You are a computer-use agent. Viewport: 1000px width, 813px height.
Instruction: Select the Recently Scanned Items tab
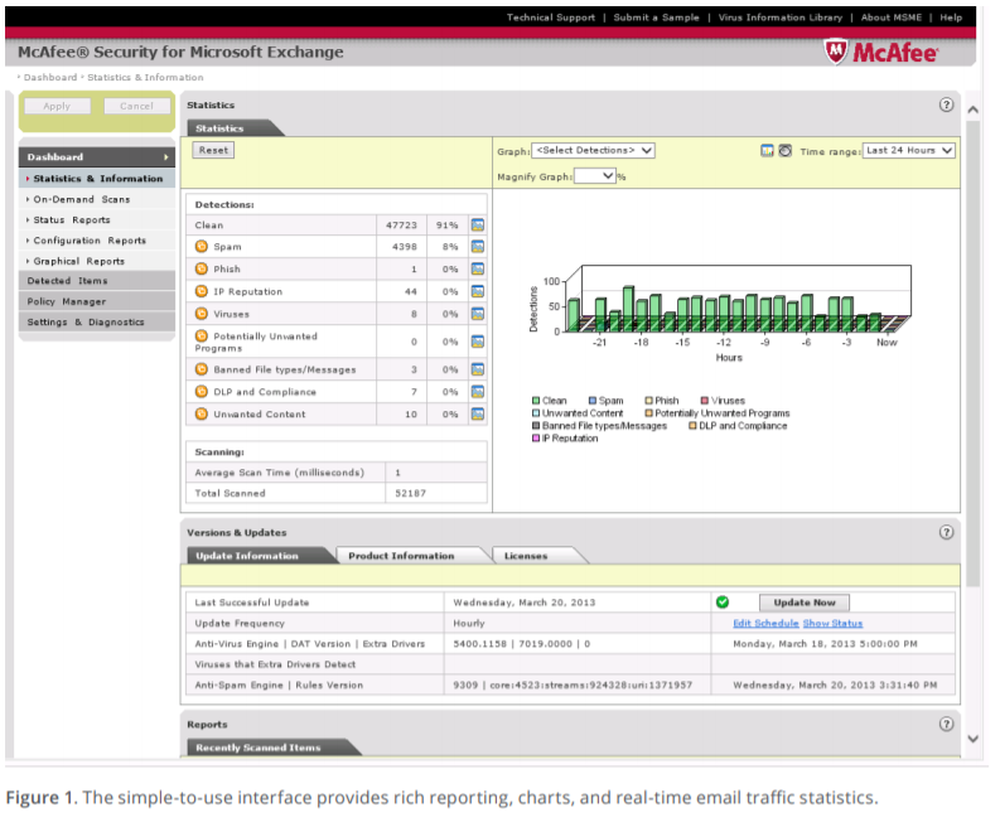tap(271, 747)
